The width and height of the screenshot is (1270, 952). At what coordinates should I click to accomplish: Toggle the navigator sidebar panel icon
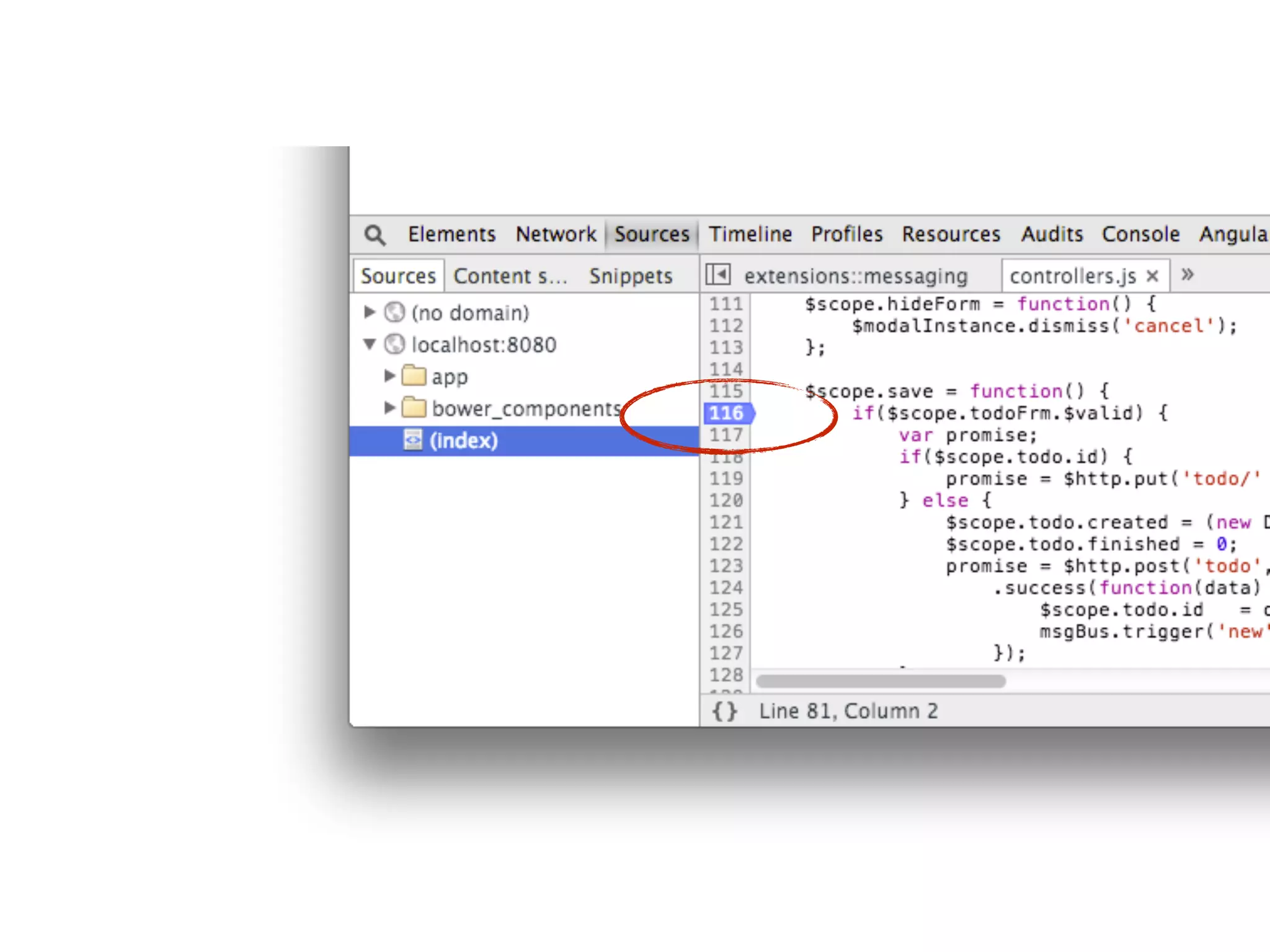pos(718,275)
